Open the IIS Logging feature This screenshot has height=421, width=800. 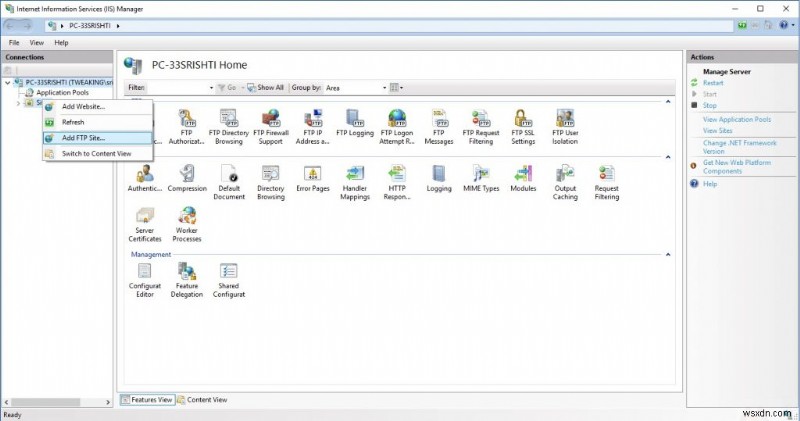[x=439, y=178]
